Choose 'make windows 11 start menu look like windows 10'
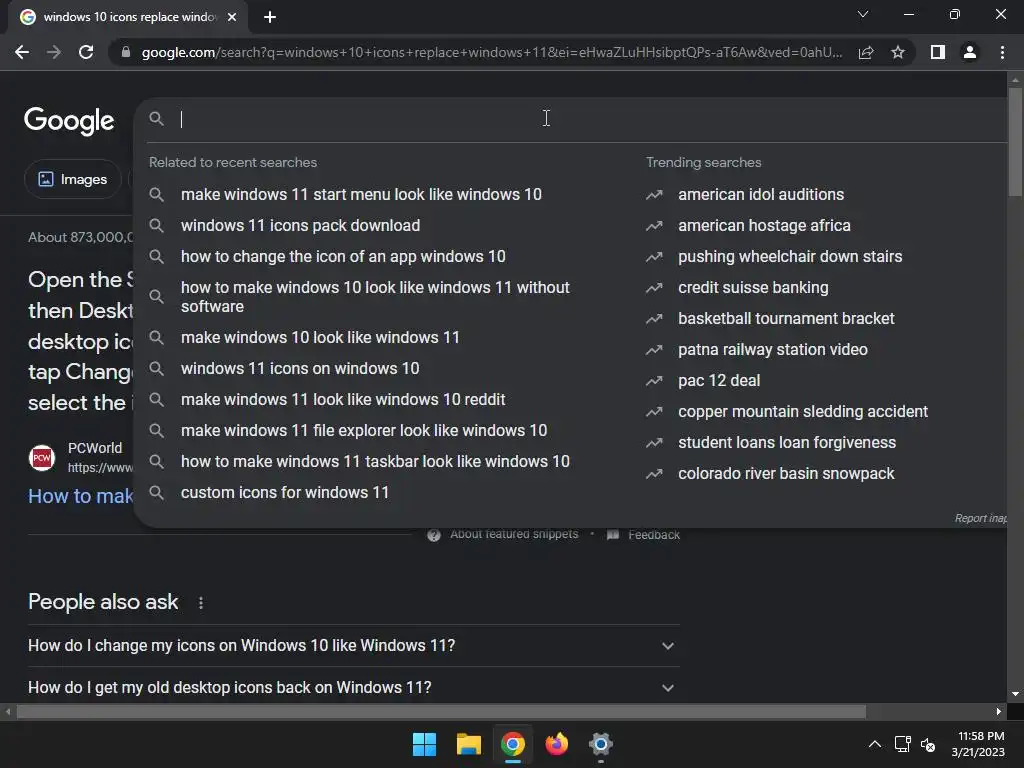The height and width of the screenshot is (768, 1024). tap(361, 195)
